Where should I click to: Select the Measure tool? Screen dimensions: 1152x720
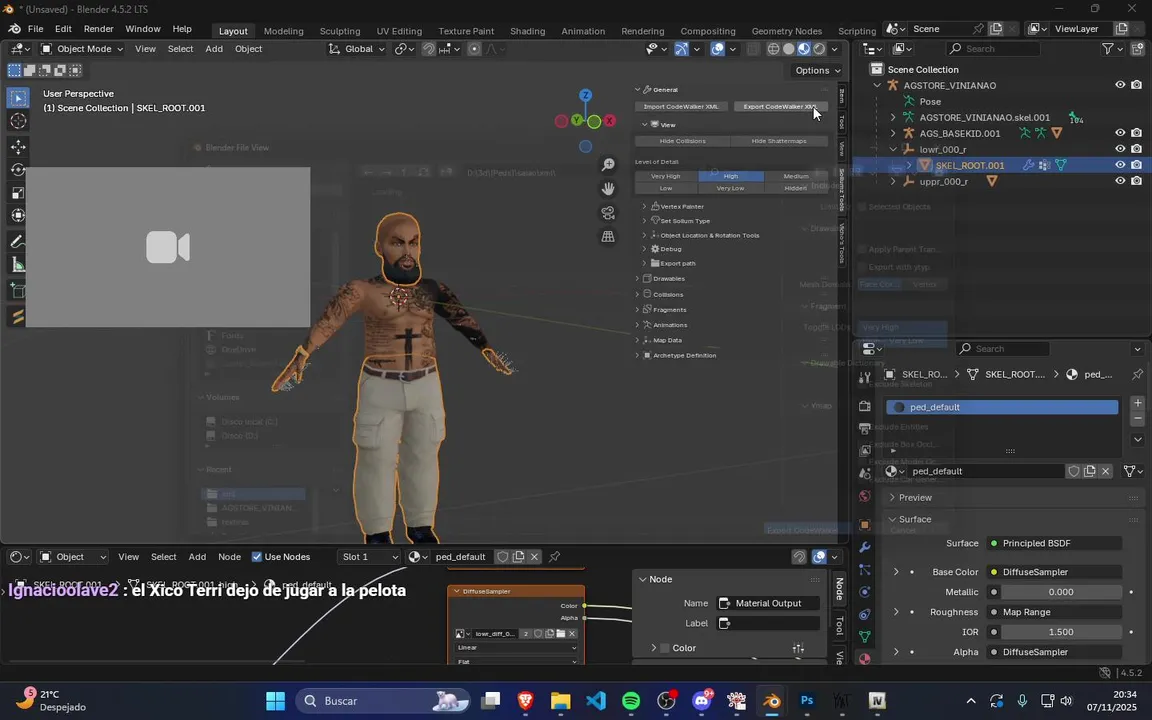(18, 264)
